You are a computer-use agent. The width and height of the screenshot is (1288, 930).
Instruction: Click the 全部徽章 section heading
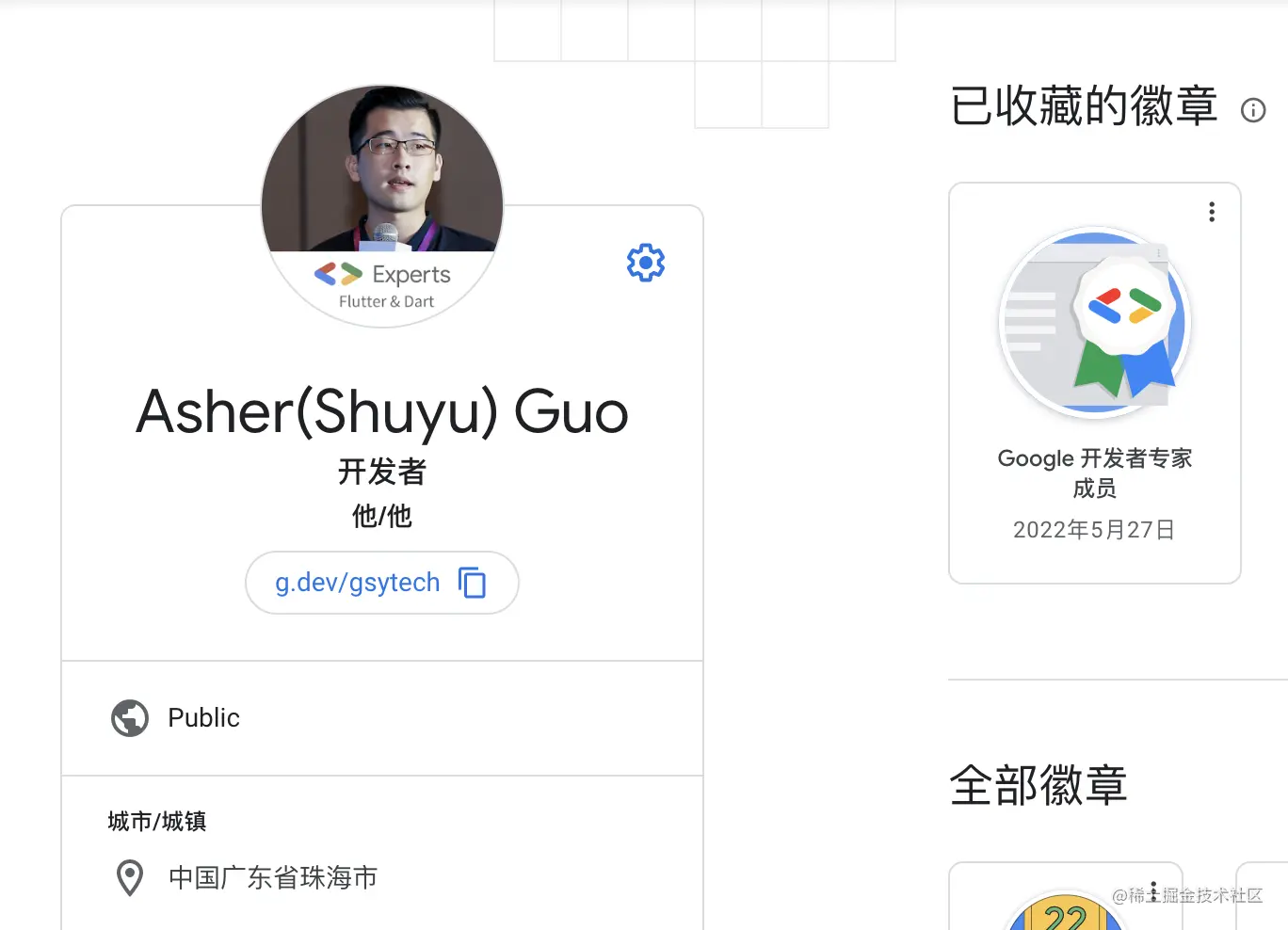pyautogui.click(x=1038, y=784)
